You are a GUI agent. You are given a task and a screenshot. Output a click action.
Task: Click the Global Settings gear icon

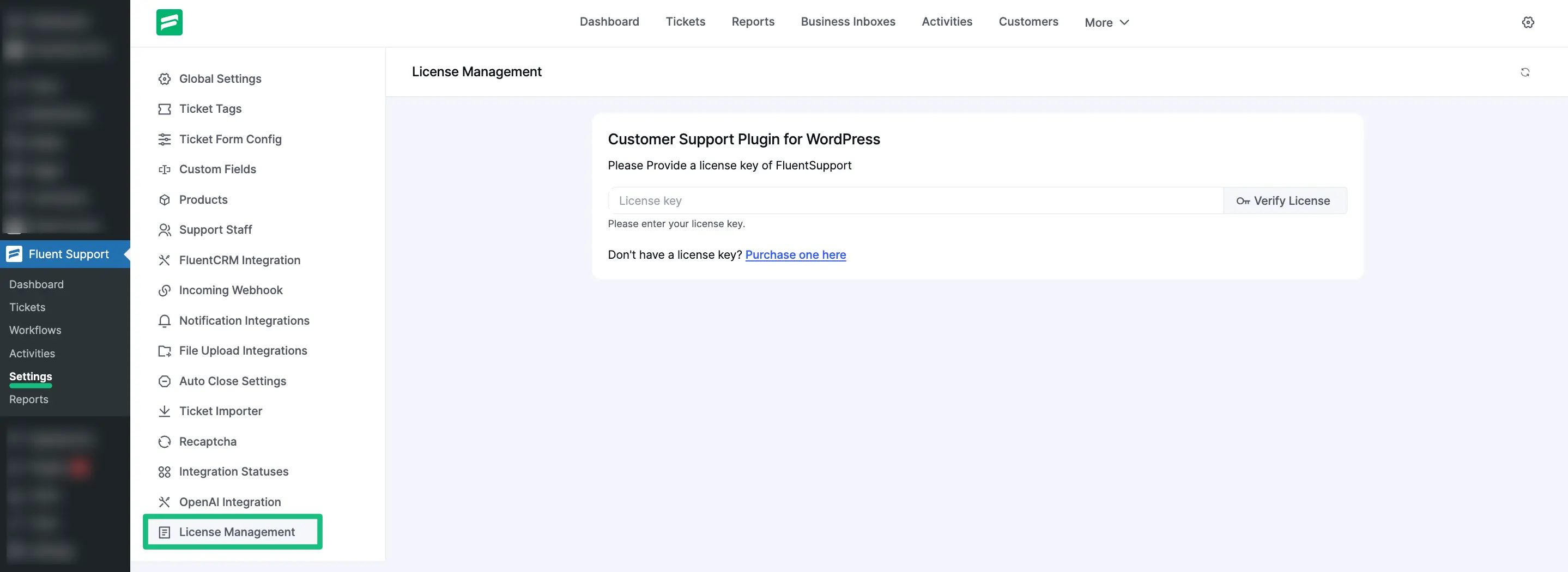click(x=165, y=79)
